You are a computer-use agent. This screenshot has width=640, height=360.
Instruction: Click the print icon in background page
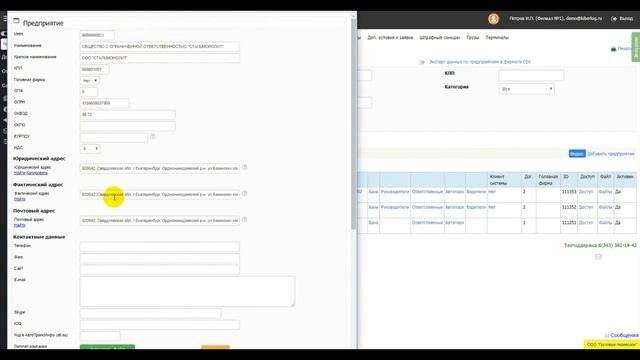613,49
